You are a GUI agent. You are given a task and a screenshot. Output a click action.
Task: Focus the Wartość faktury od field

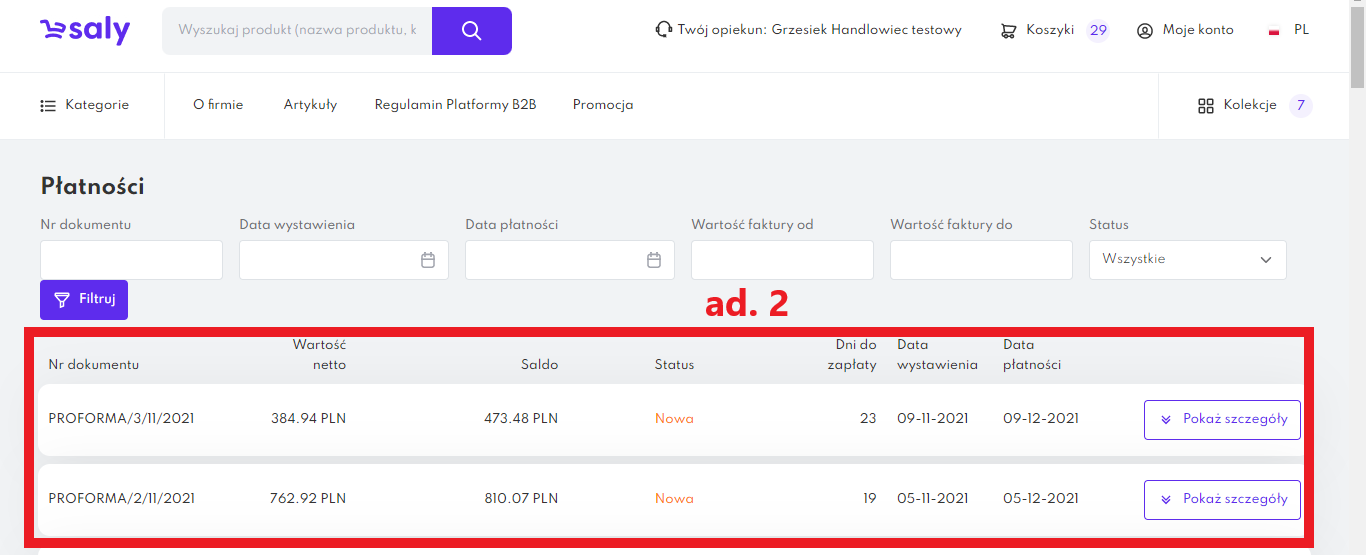(x=782, y=260)
